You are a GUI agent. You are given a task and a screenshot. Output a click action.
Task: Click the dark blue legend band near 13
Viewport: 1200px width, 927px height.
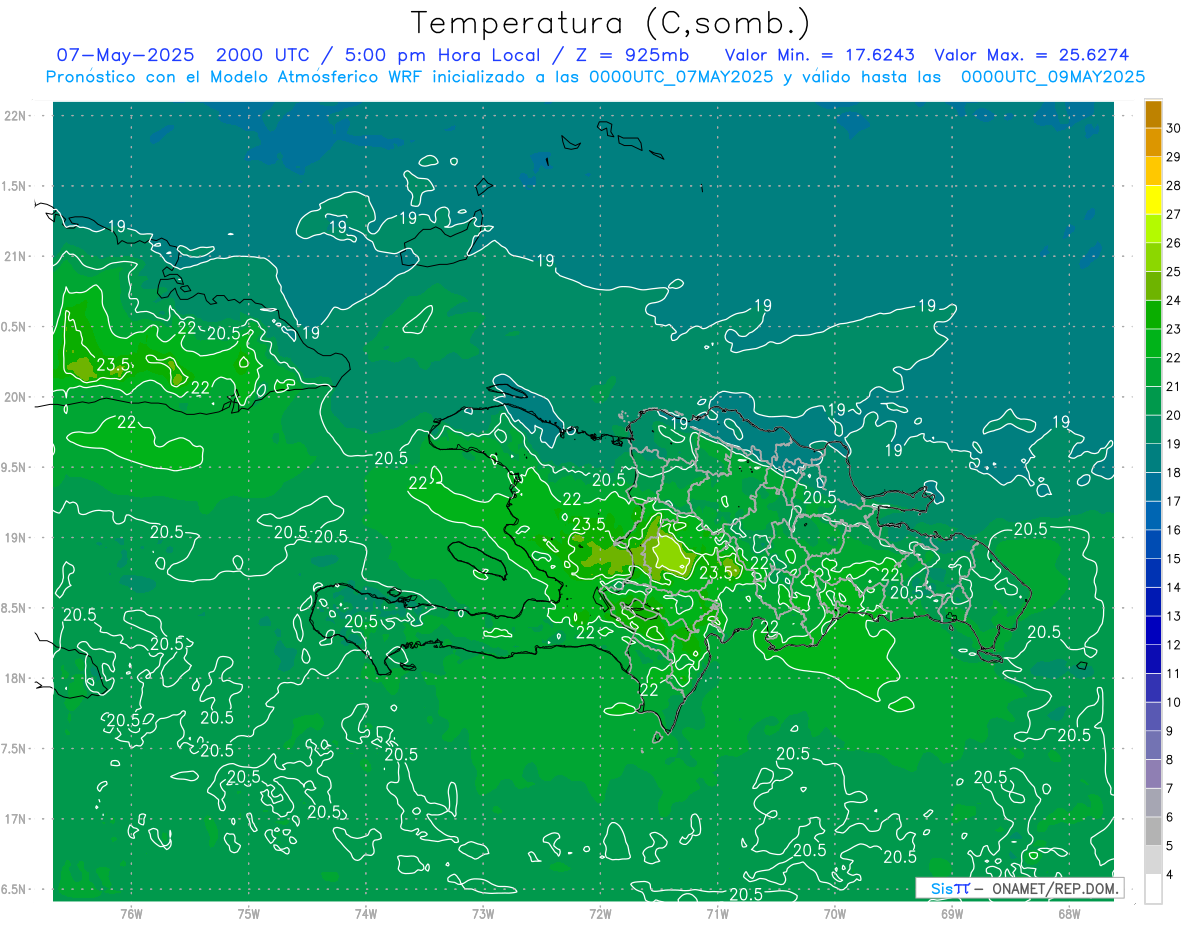pos(1153,602)
